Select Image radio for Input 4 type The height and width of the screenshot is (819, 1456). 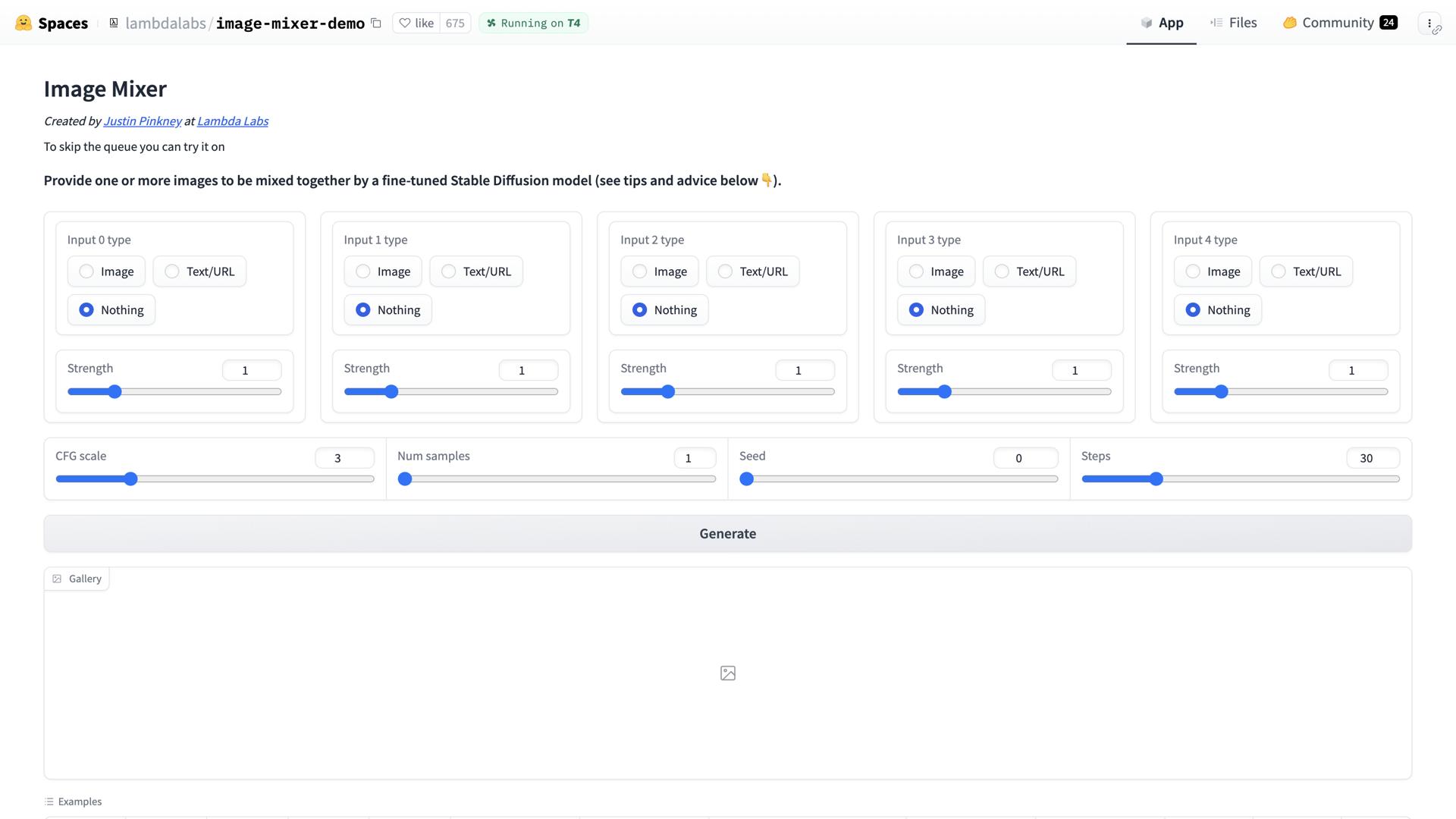[x=1193, y=271]
